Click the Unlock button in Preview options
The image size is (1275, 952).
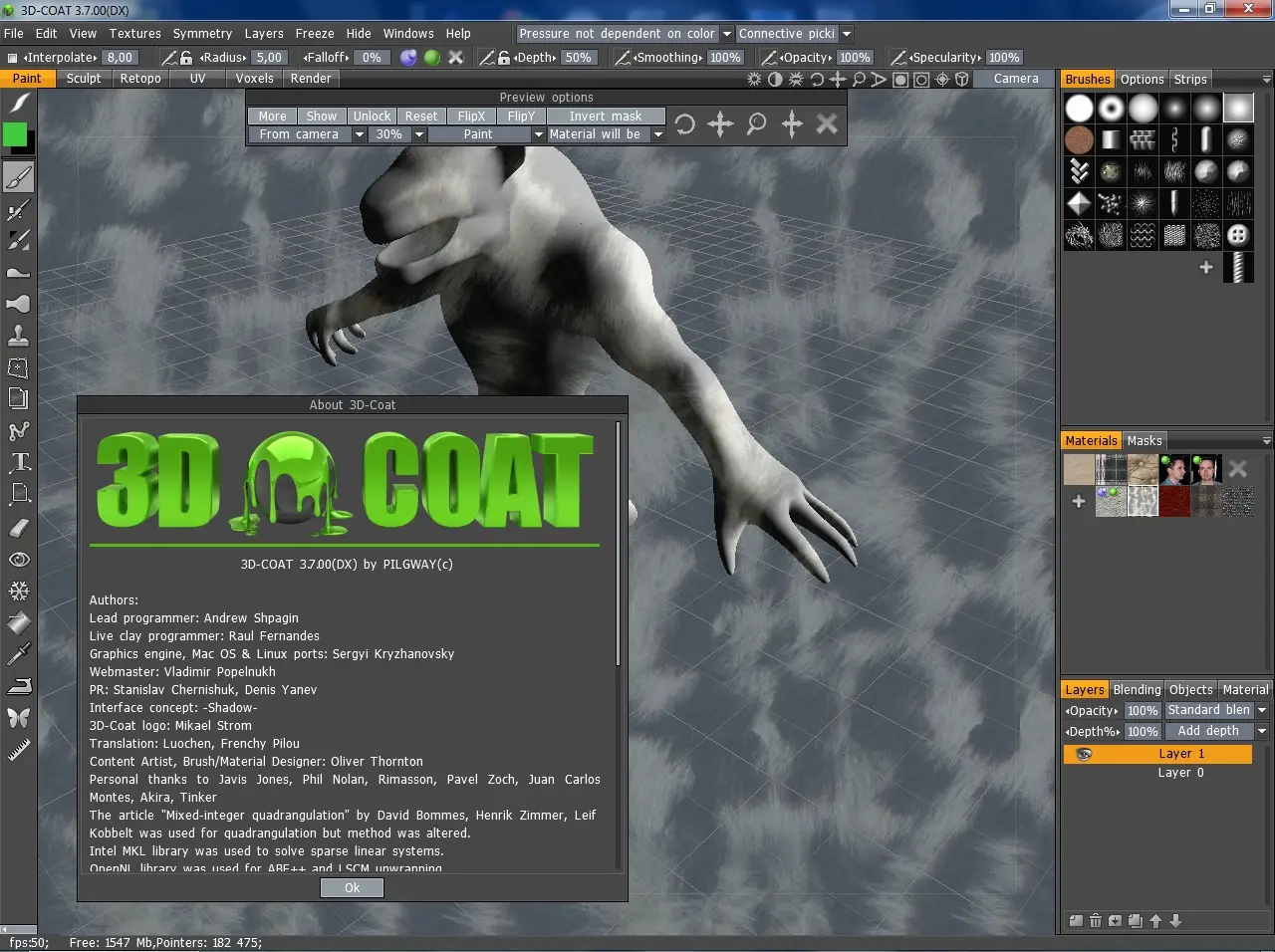372,117
